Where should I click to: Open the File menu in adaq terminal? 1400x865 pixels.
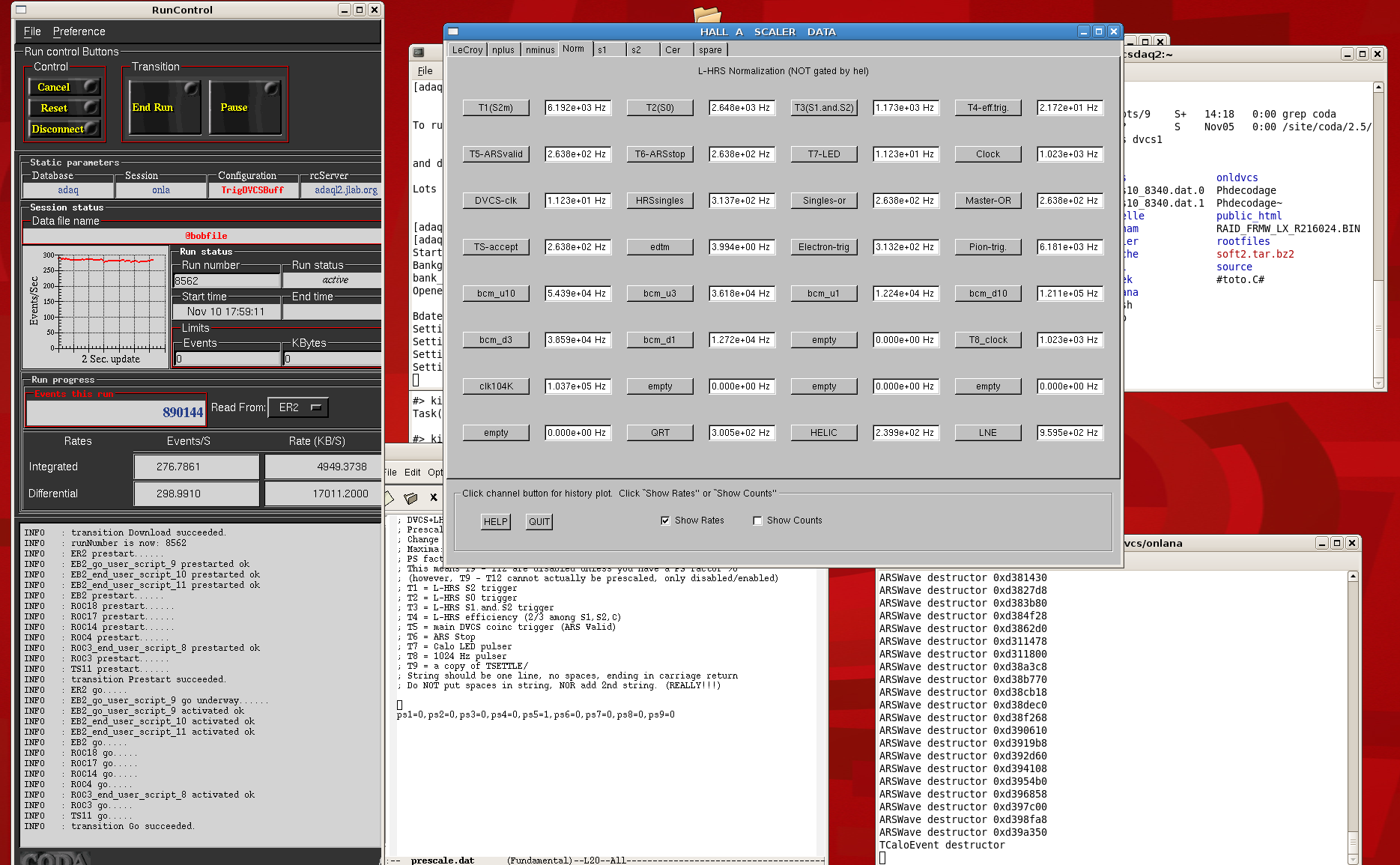click(x=425, y=71)
